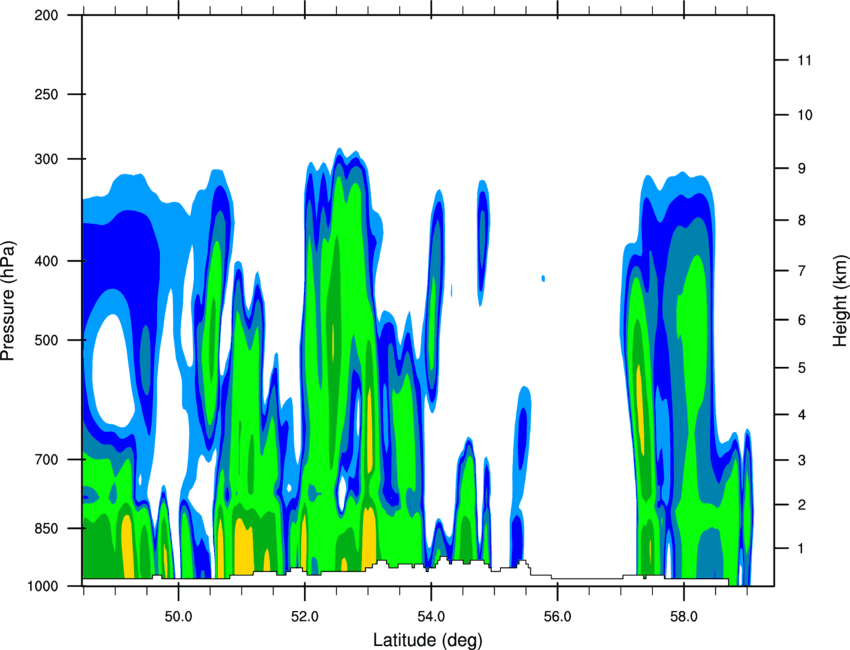Pick the 4 km height label
850x650 pixels.
(x=802, y=415)
